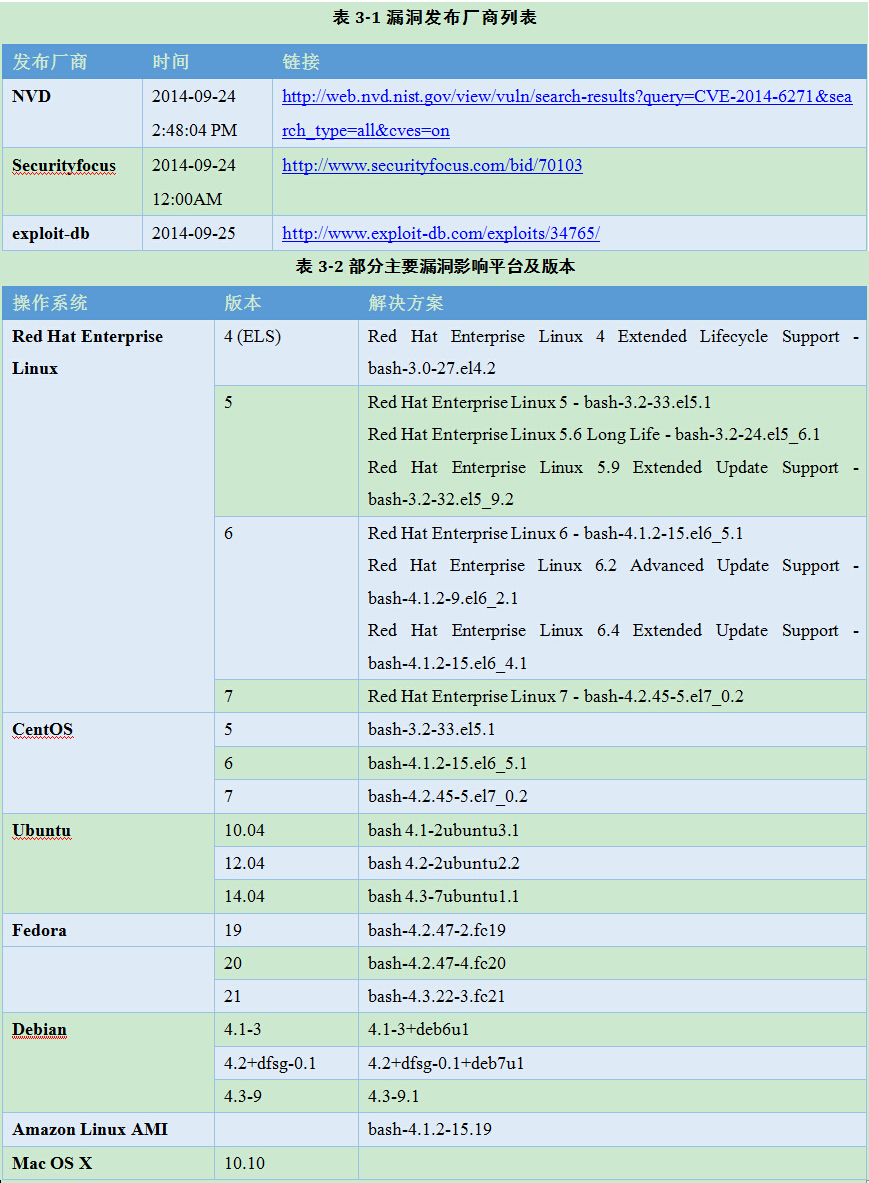Click the CentOS bash-4.2.45-5.el7_0.2 cell
Viewport: 869px width, 1183px height.
613,797
